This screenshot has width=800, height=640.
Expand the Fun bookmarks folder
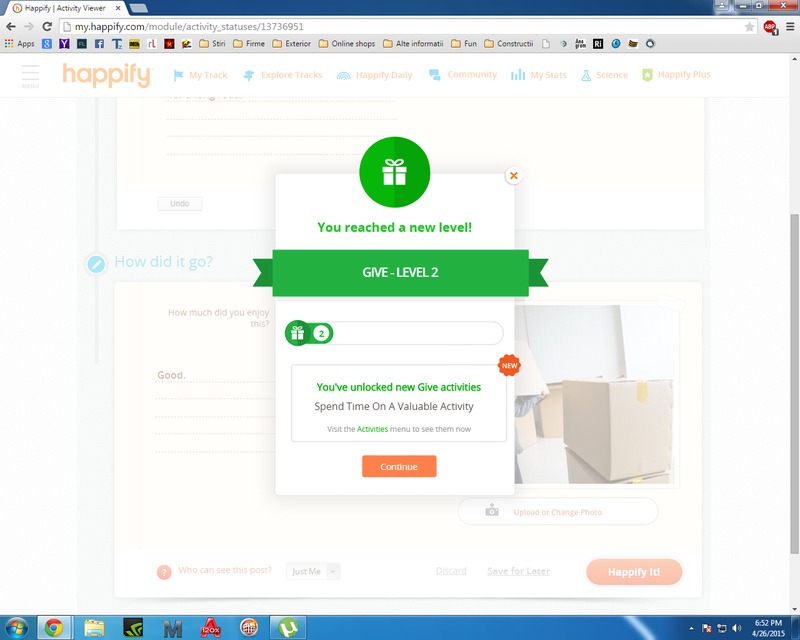click(464, 44)
